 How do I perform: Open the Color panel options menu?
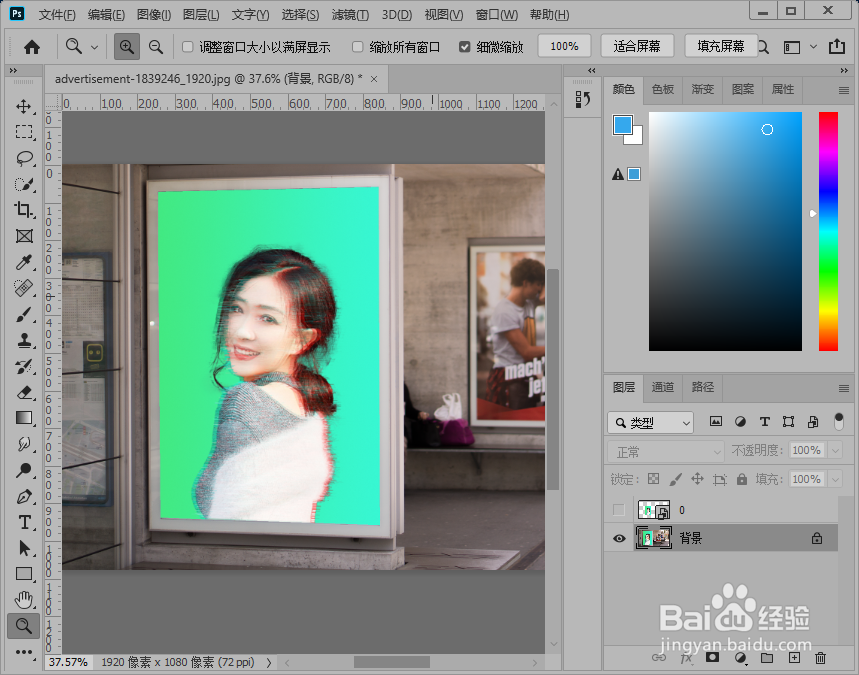point(844,90)
